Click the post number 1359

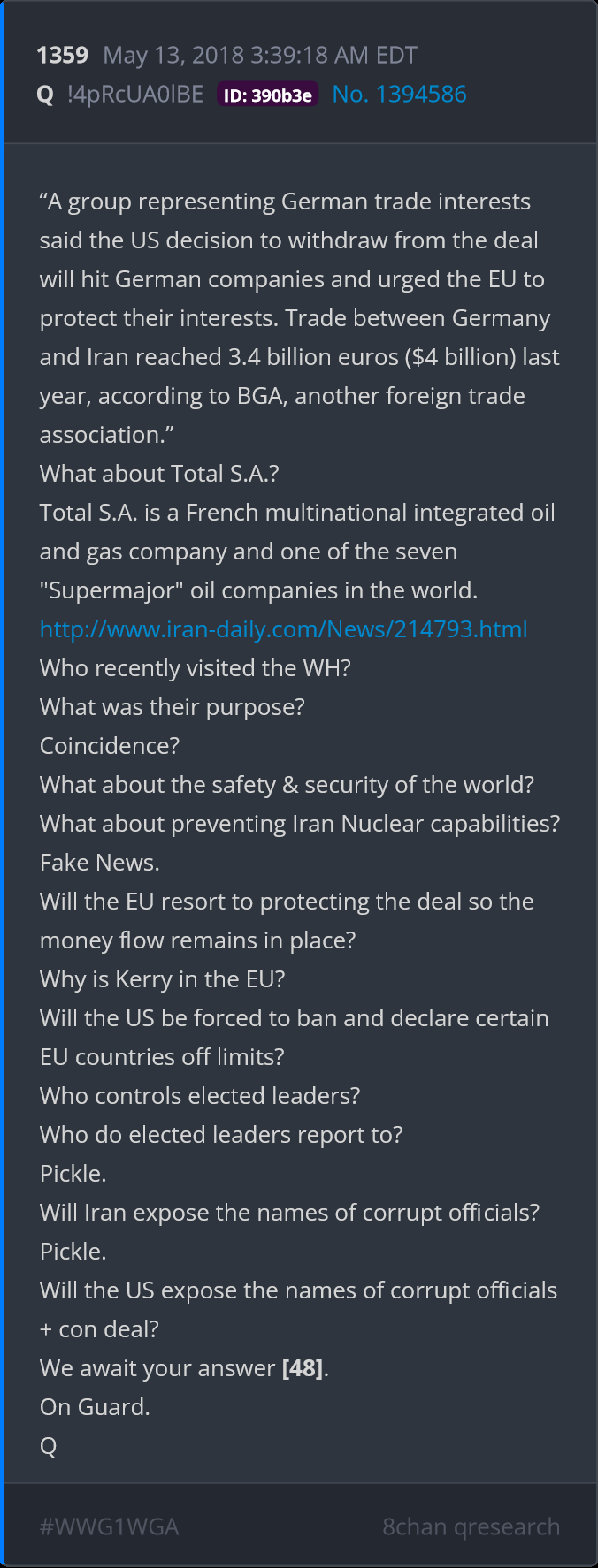pos(62,56)
